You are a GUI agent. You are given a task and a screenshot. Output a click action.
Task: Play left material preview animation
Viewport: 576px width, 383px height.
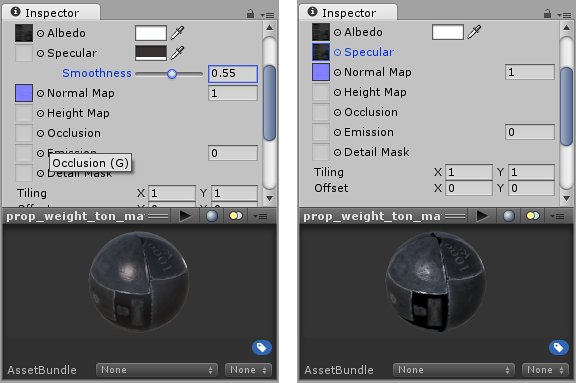click(x=186, y=216)
